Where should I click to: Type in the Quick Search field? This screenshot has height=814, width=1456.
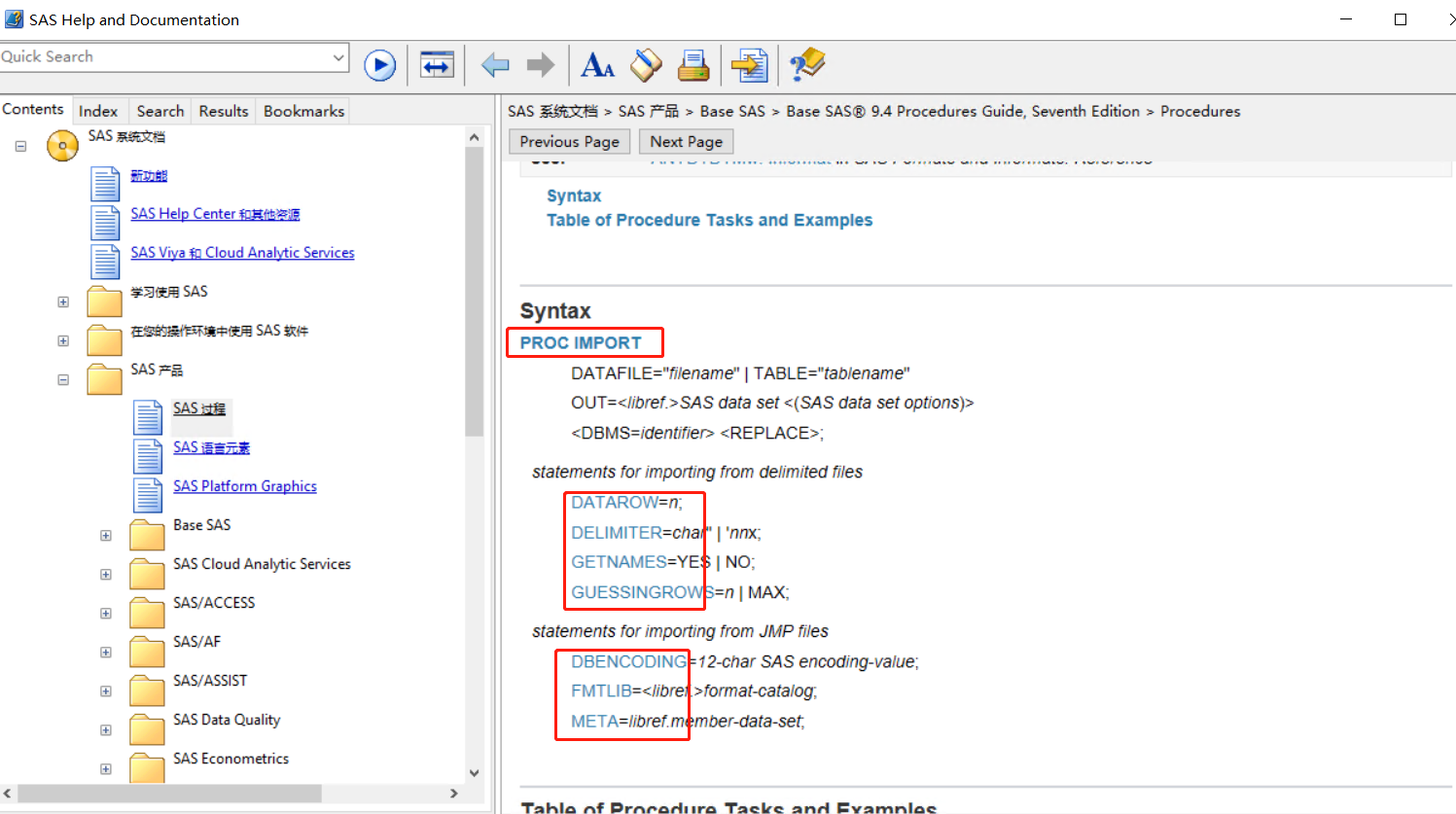point(165,57)
